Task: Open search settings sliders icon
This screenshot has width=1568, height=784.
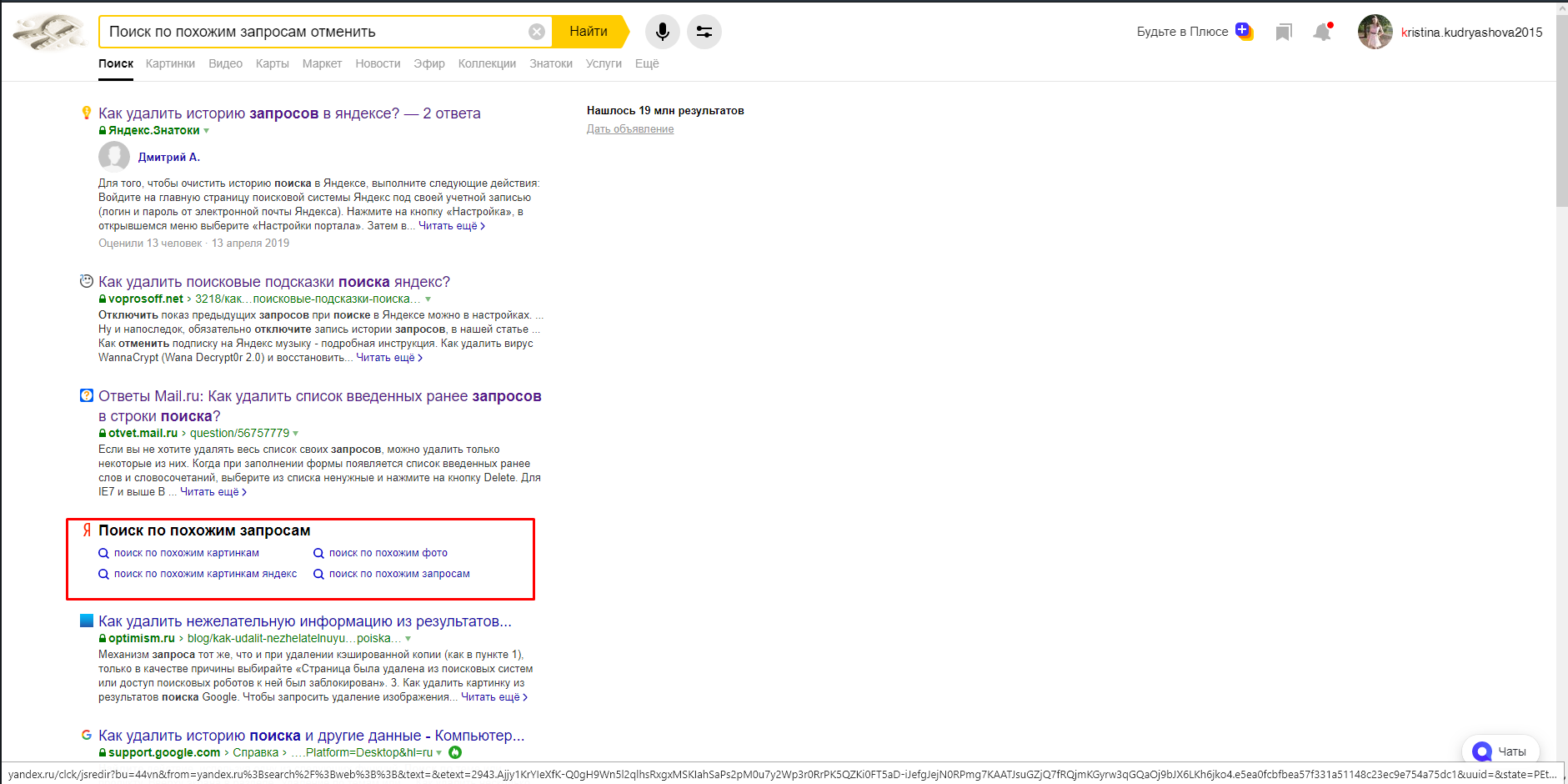Action: click(x=704, y=32)
